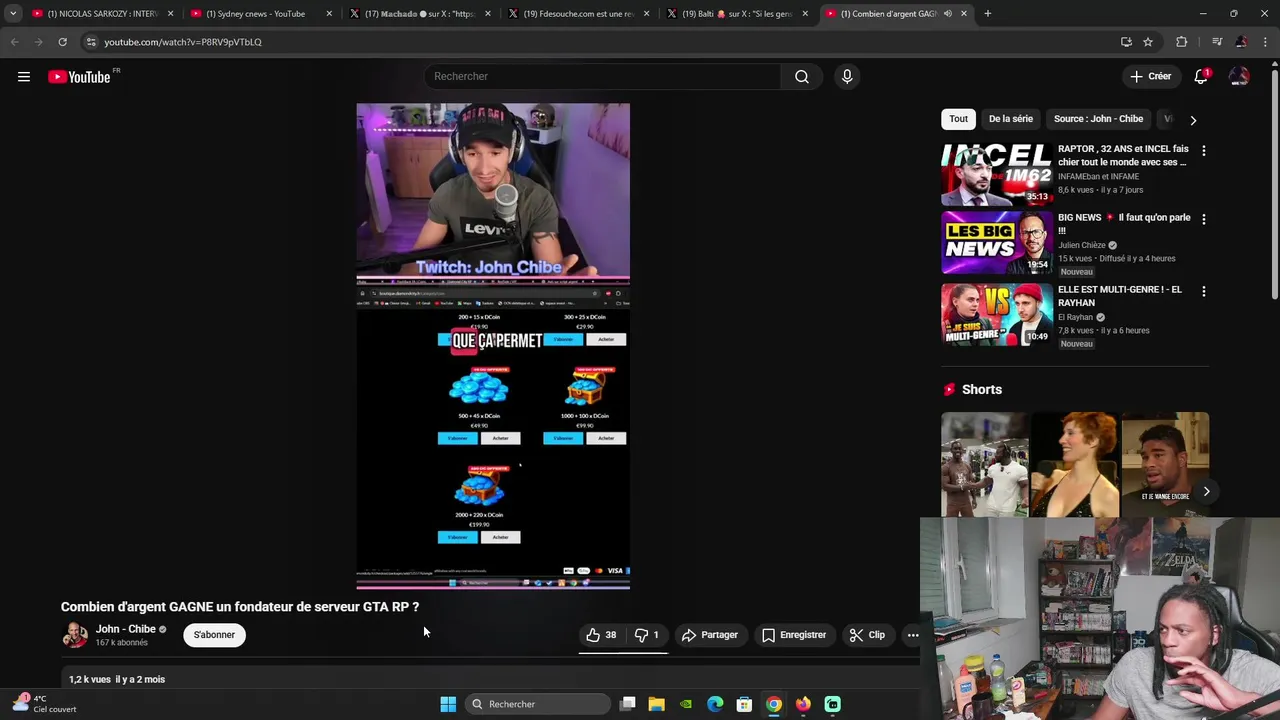This screenshot has height=720, width=1280.
Task: Focus the YouTube Rechercher search field
Action: pos(602,77)
